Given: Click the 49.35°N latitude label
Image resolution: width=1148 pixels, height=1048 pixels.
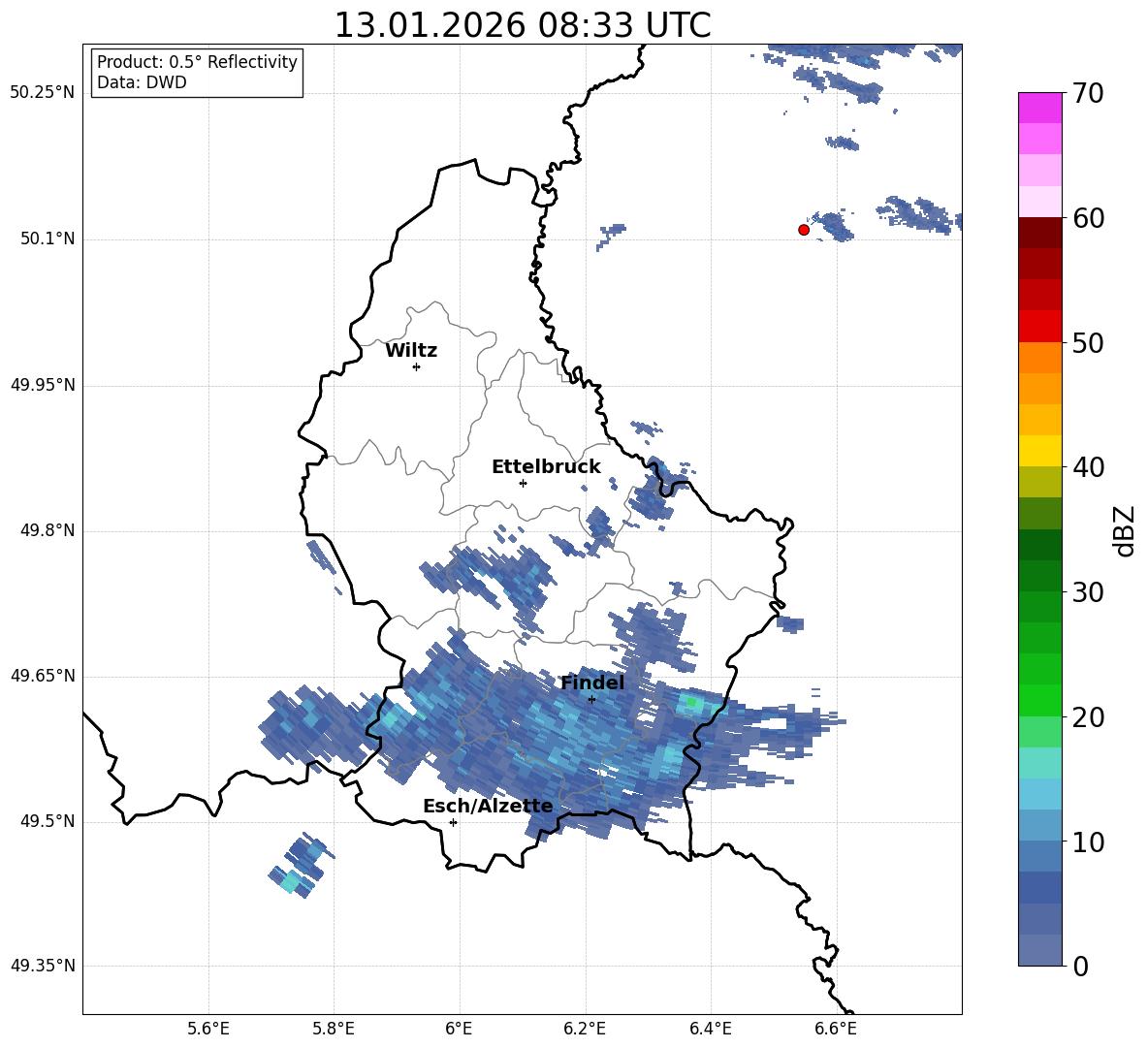Looking at the screenshot, I should pyautogui.click(x=43, y=966).
